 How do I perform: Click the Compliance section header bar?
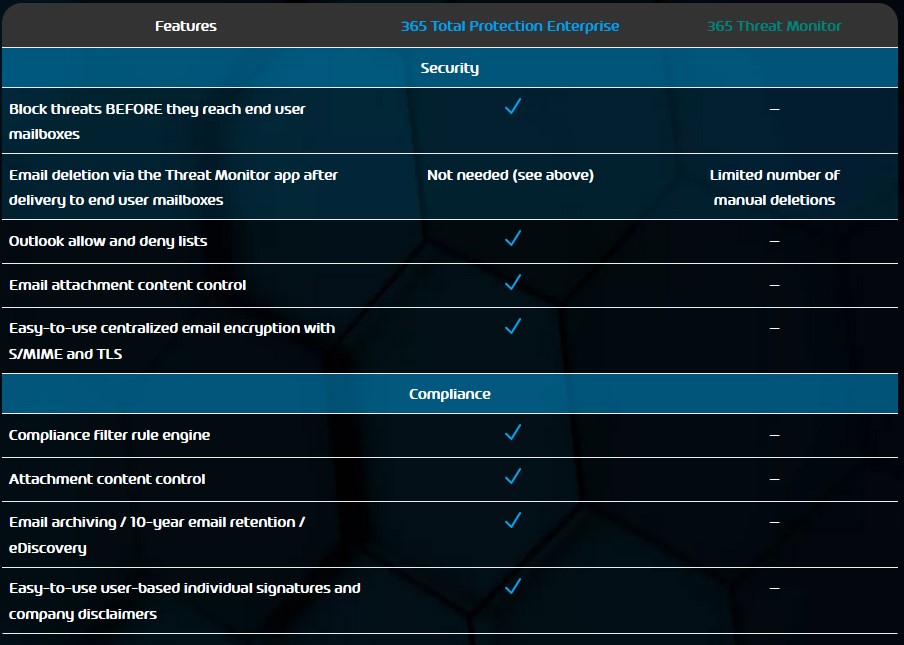click(450, 394)
